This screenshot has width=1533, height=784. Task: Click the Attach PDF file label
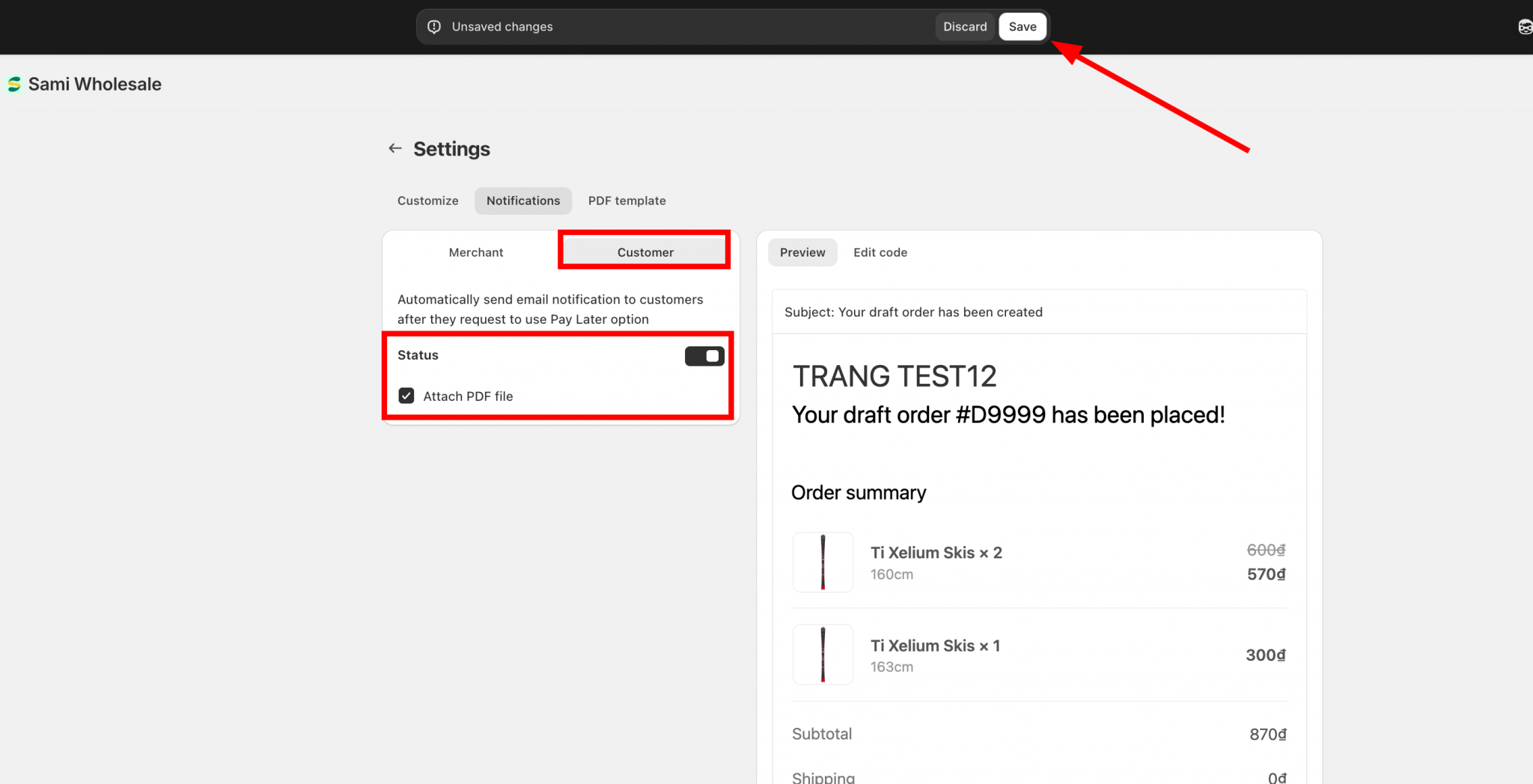[468, 396]
